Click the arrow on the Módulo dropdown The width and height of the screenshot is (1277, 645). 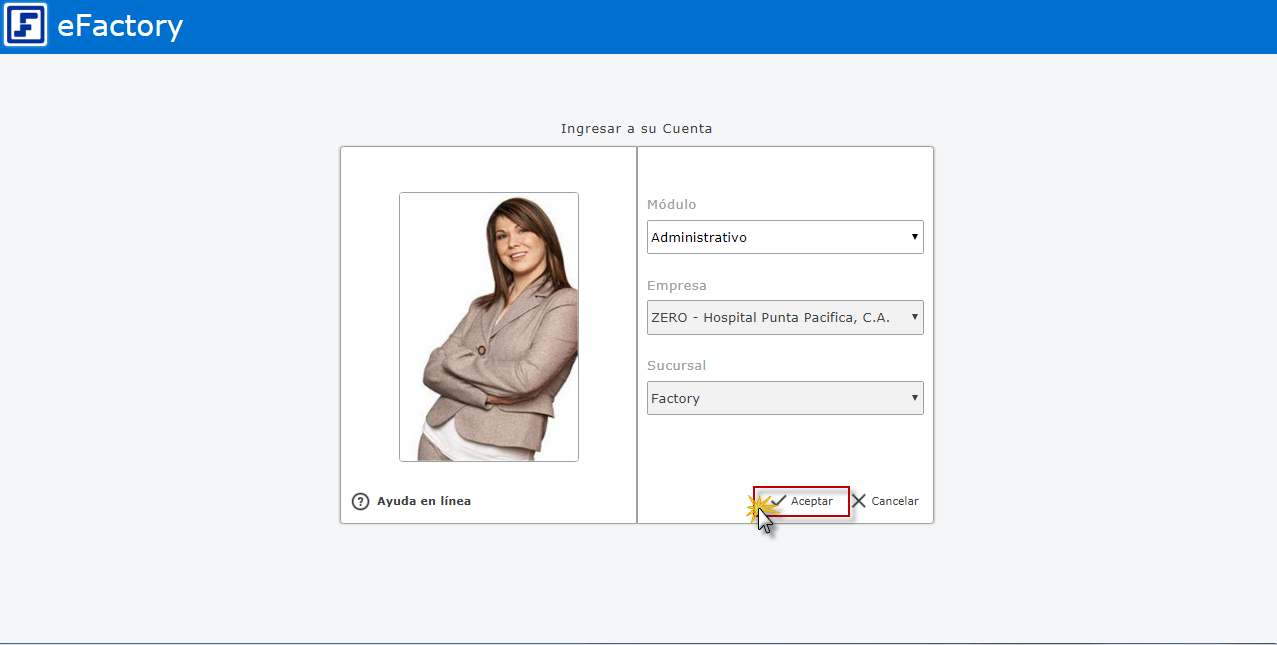pos(914,237)
